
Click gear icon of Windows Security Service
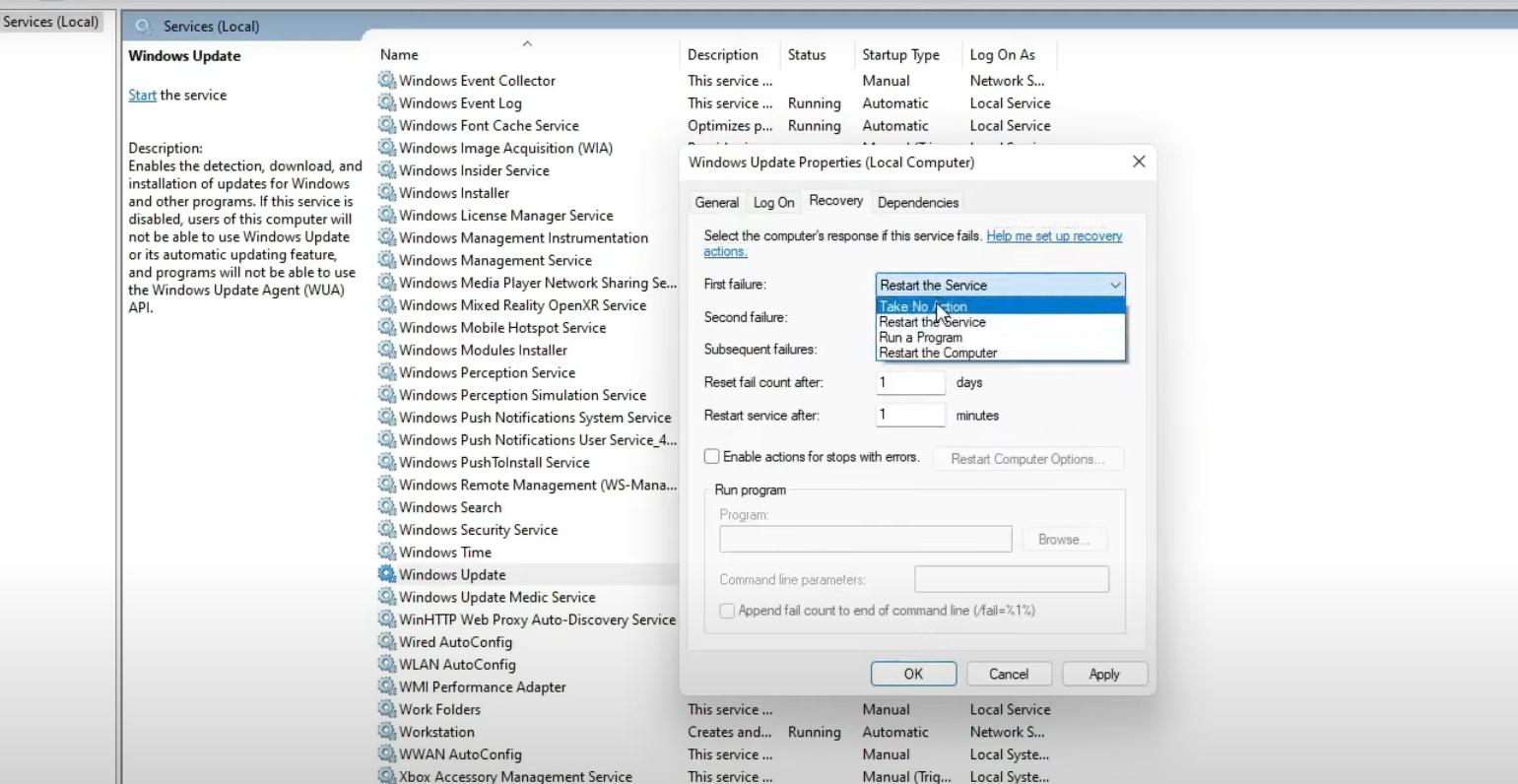click(387, 529)
